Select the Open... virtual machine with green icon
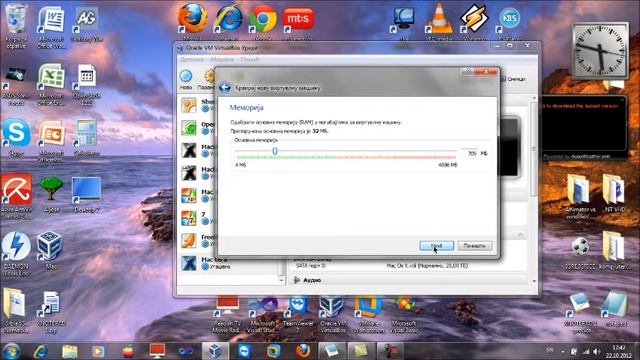The height and width of the screenshot is (360, 640). (198, 128)
